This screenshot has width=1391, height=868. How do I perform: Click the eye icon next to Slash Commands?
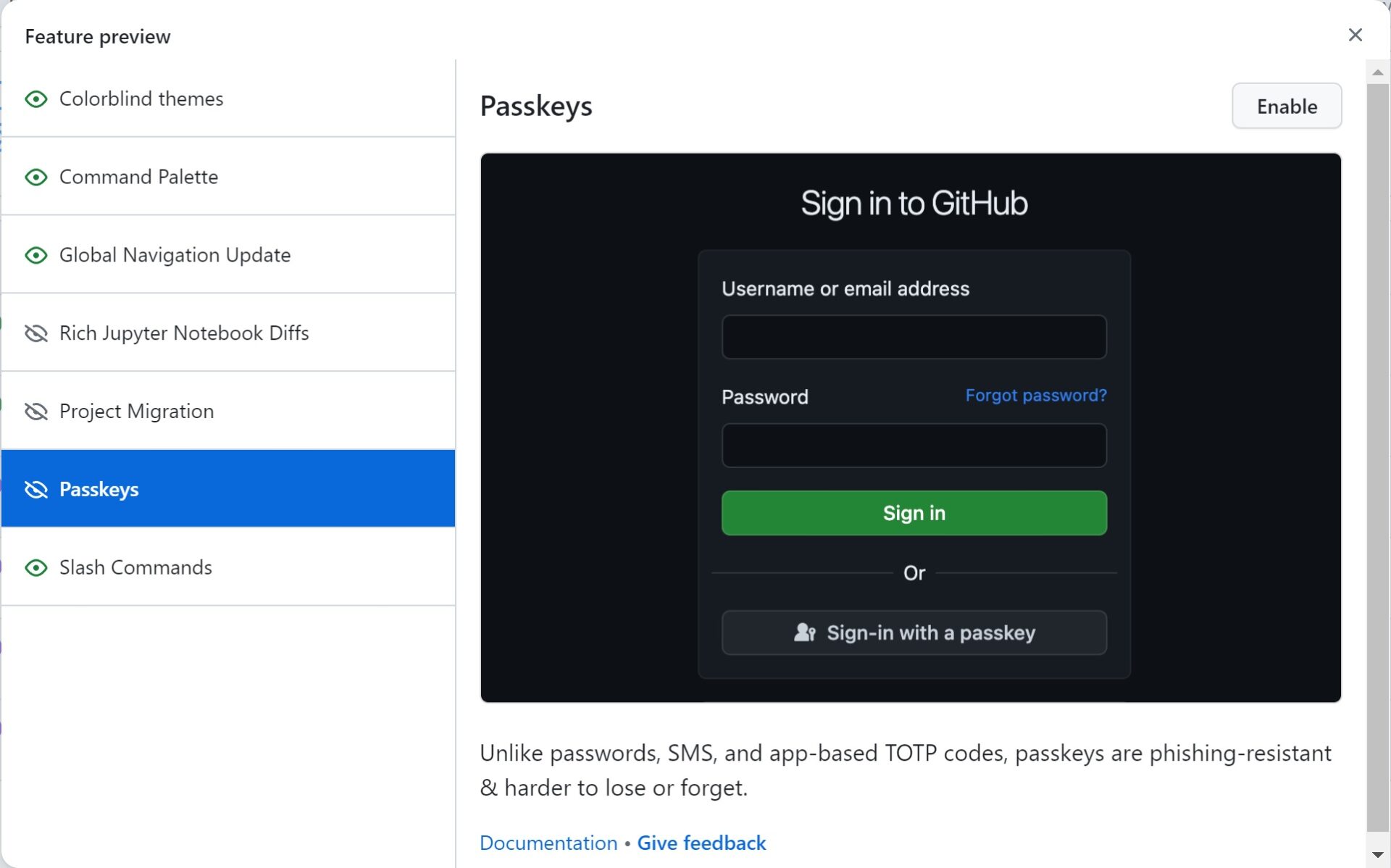tap(36, 568)
